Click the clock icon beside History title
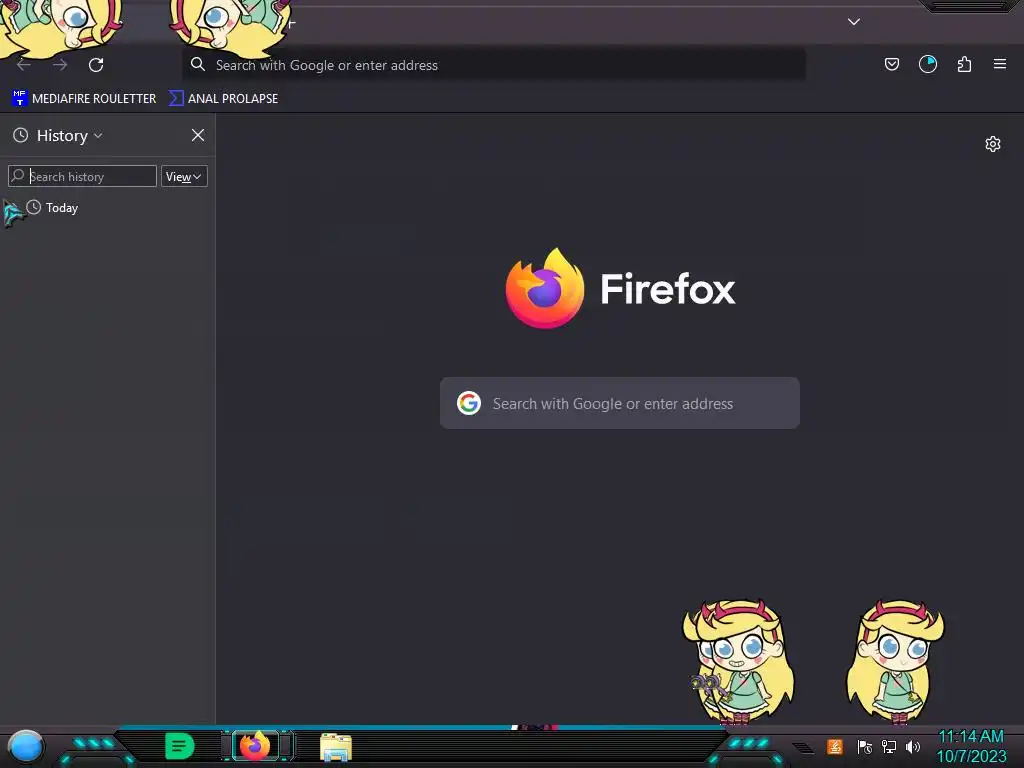Screen dimensions: 1024x768 click(x=21, y=135)
